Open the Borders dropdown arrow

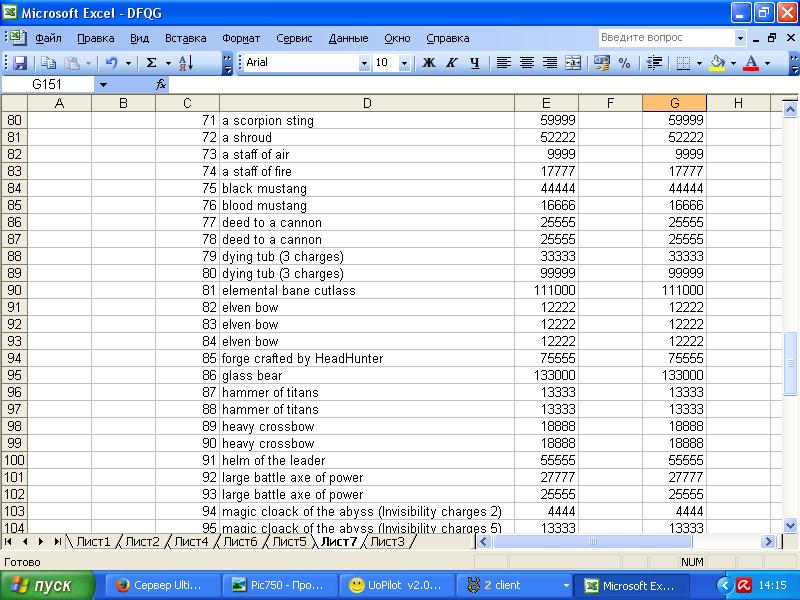tap(699, 63)
